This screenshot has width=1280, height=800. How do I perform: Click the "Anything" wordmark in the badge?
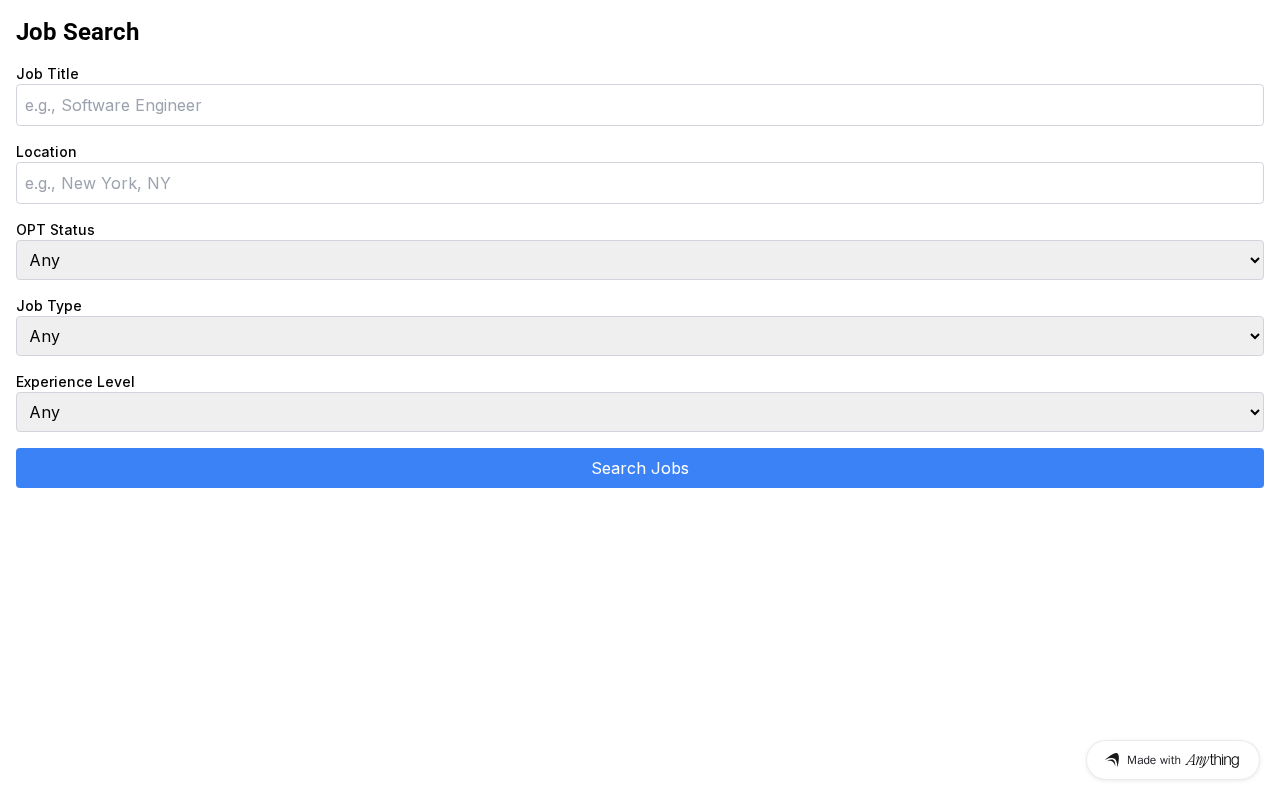[1212, 760]
